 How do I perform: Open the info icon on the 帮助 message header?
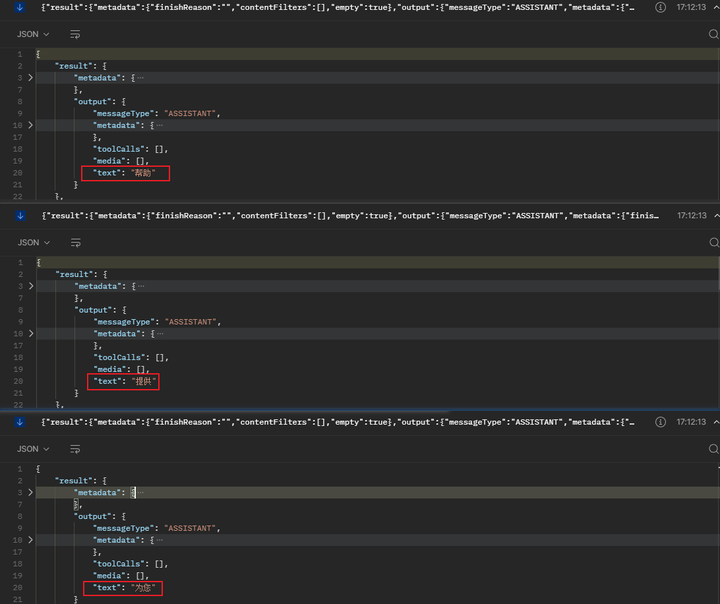[660, 7]
